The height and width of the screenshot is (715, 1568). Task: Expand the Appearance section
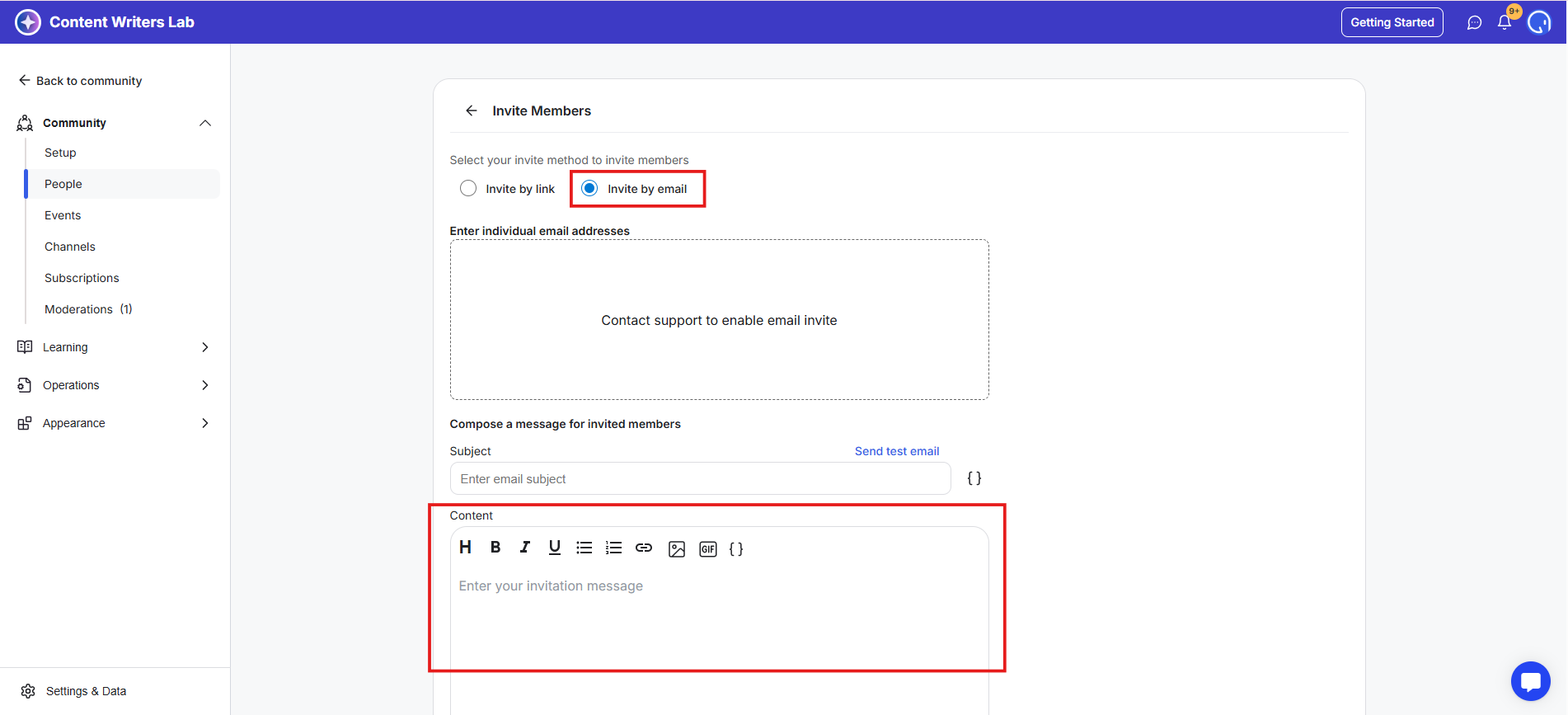coord(205,423)
